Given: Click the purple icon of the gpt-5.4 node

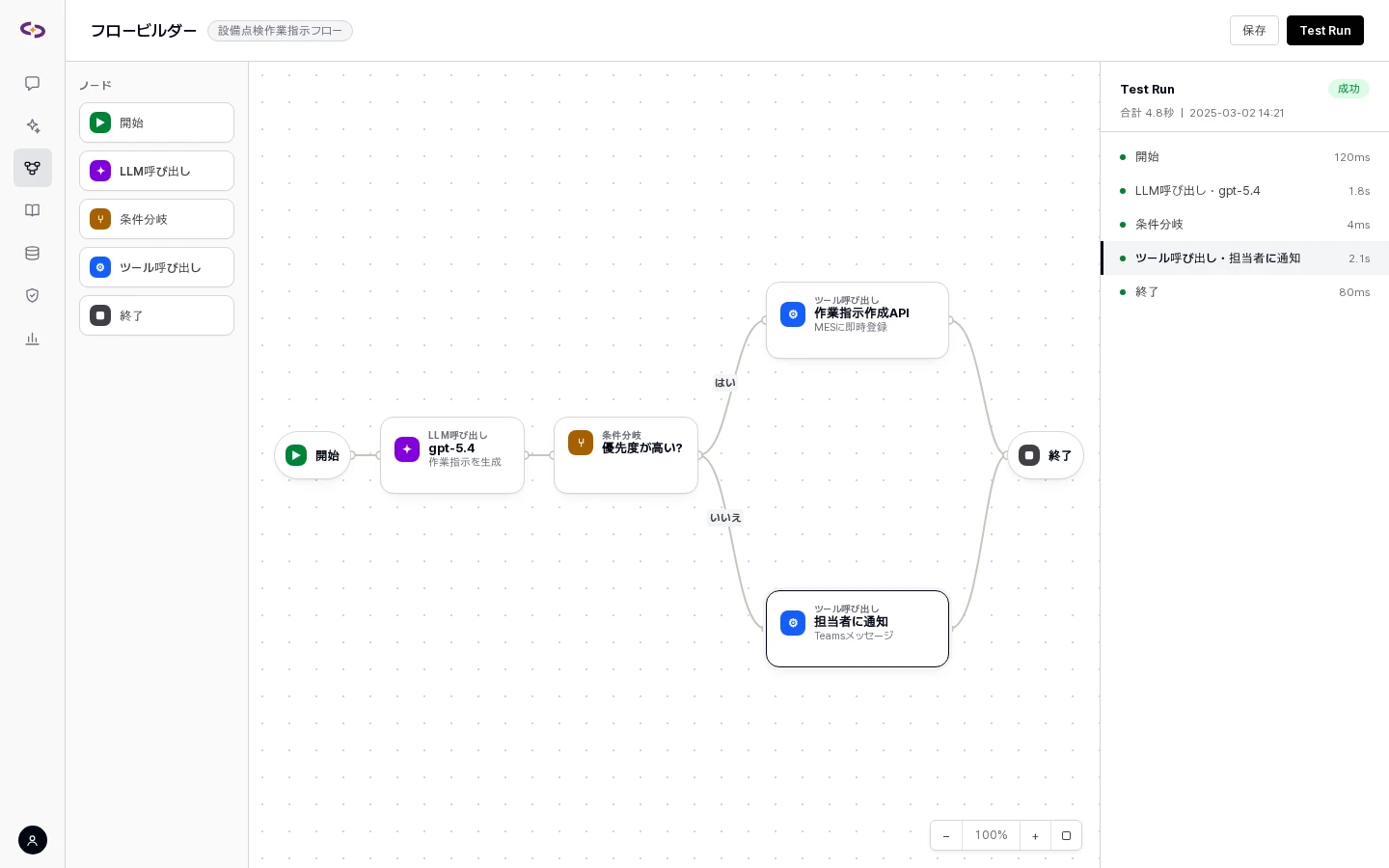Looking at the screenshot, I should [407, 448].
